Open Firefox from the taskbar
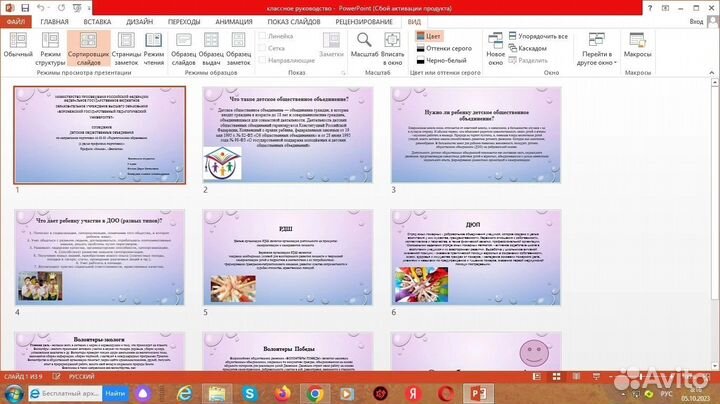 282,394
